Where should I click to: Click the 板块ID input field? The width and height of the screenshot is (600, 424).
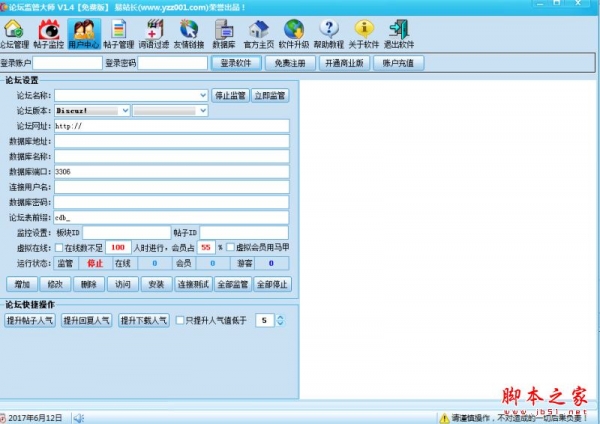point(127,232)
